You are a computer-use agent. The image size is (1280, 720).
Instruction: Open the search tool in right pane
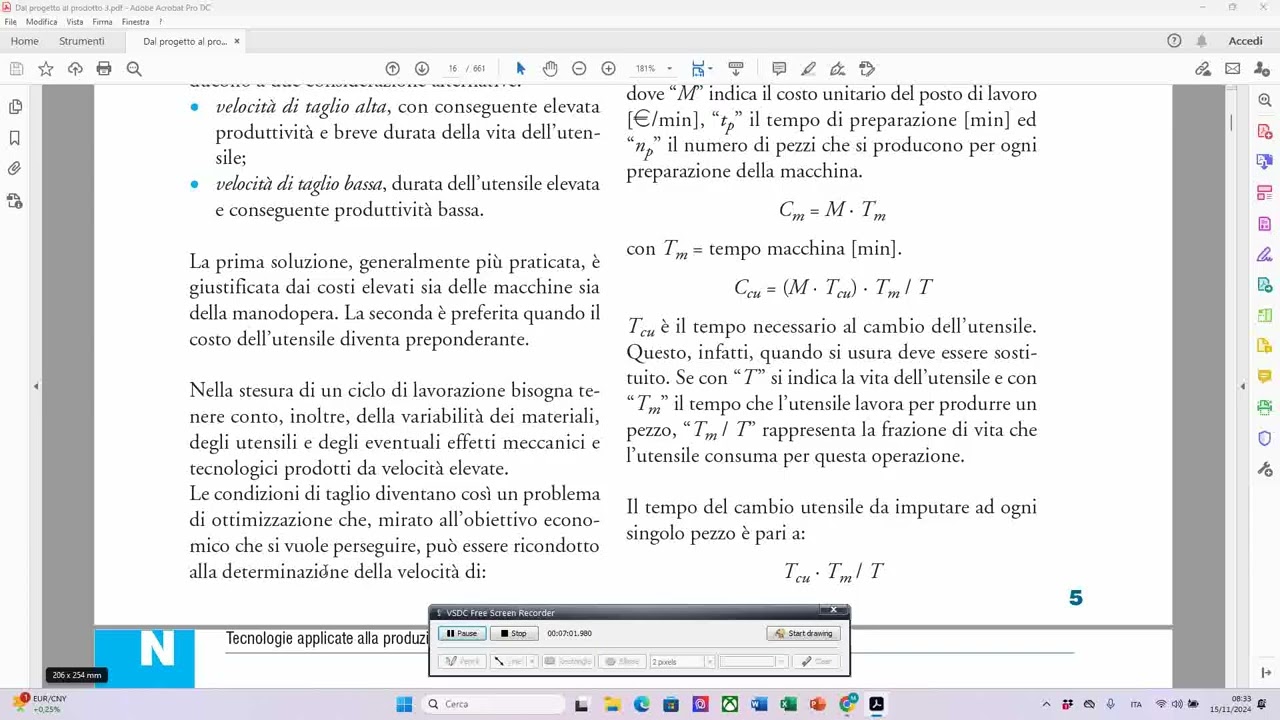click(x=1265, y=101)
